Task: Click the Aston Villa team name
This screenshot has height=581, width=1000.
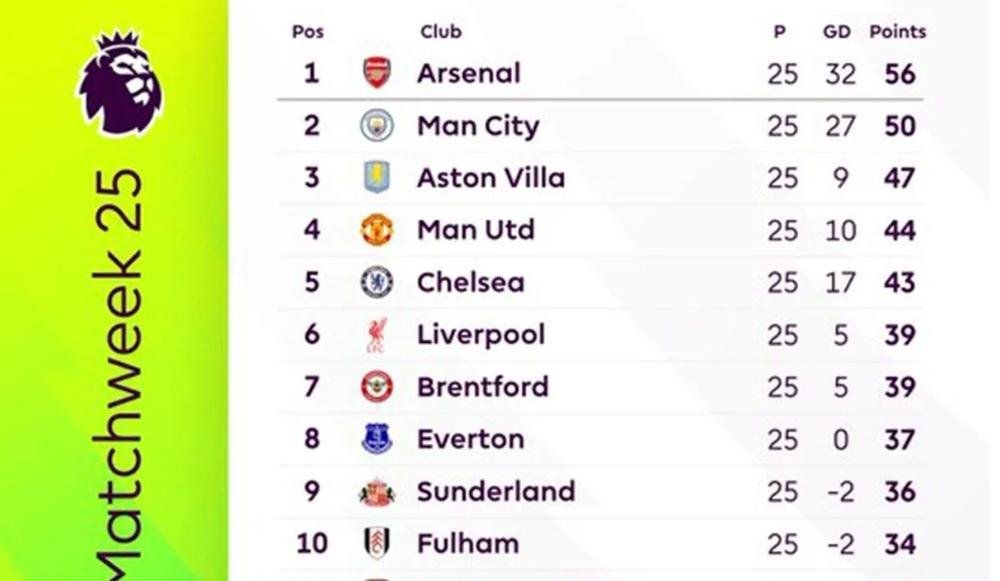Action: 490,178
